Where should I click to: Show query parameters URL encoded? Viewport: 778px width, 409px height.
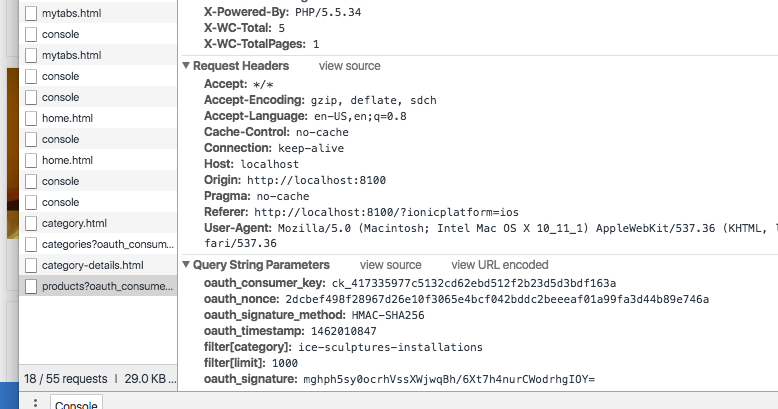click(x=500, y=265)
